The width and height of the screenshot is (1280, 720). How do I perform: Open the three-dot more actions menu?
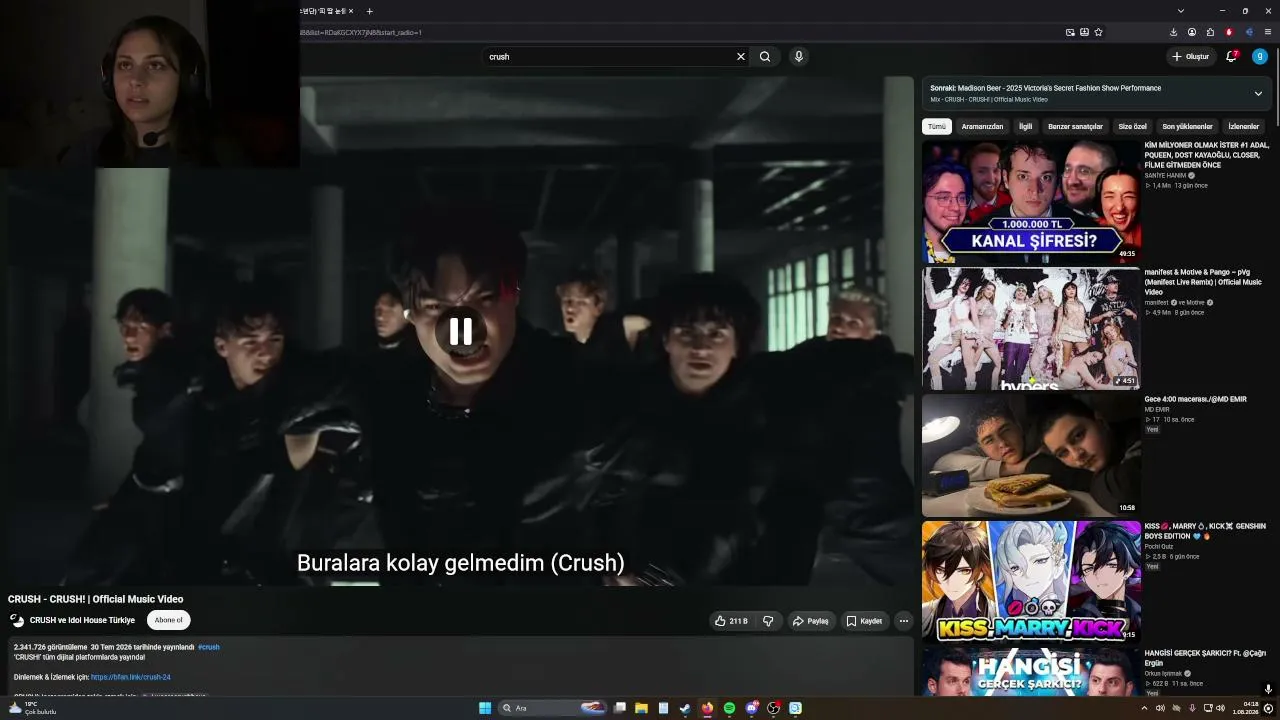pyautogui.click(x=903, y=621)
